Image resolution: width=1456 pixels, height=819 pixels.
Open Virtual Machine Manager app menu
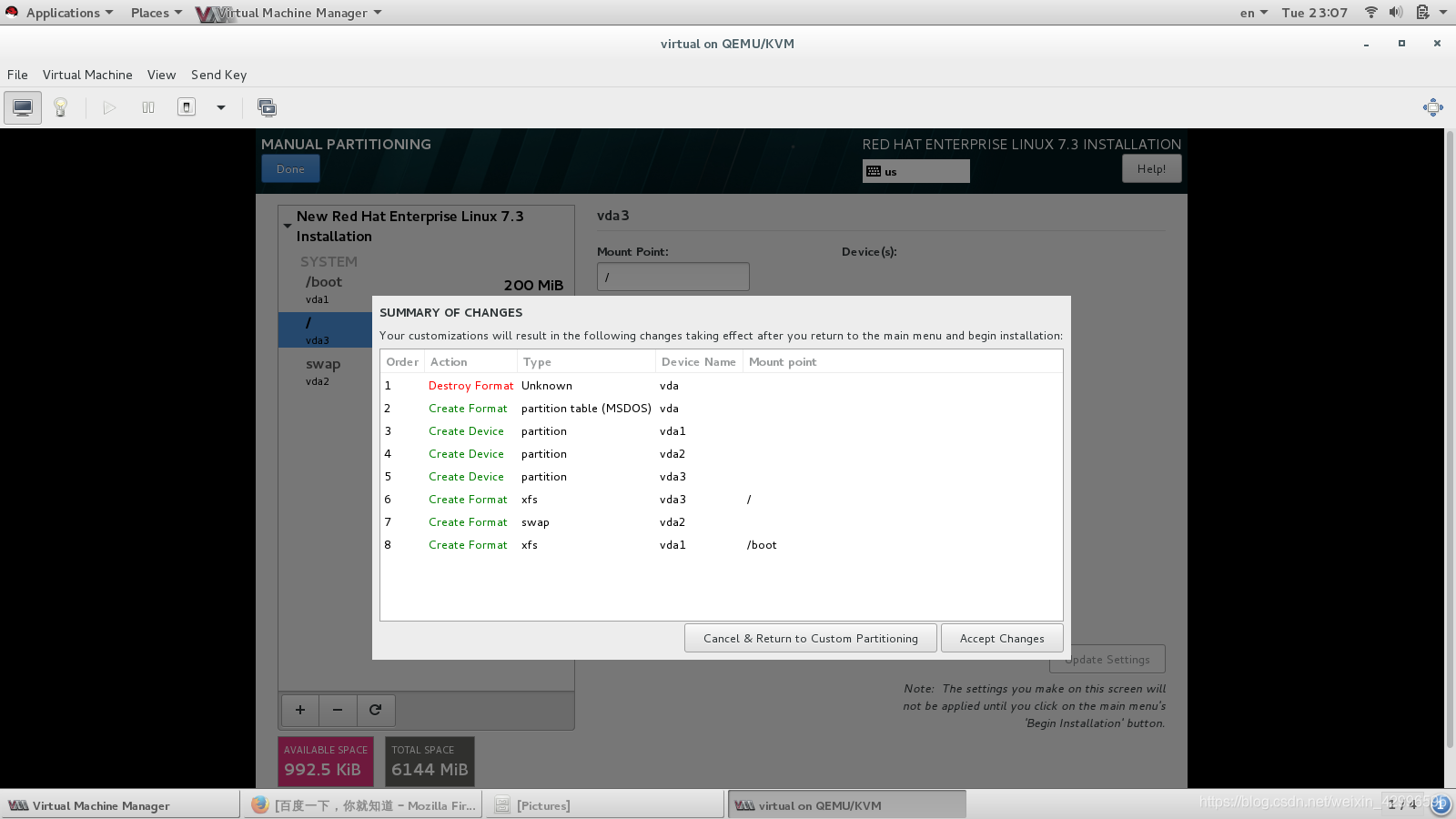click(288, 13)
